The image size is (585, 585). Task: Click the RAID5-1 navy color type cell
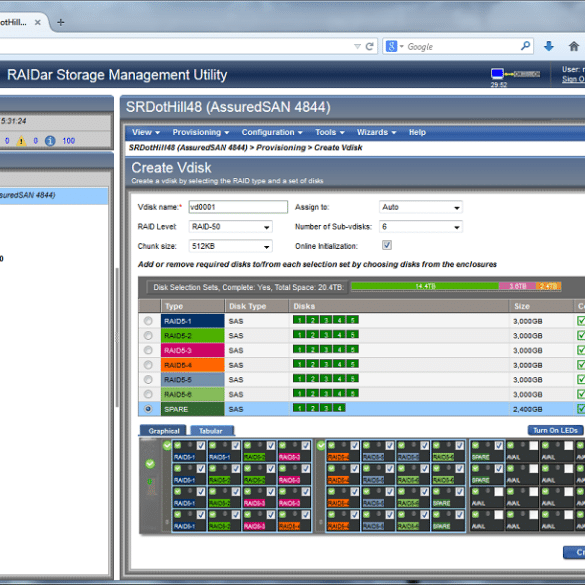193,321
